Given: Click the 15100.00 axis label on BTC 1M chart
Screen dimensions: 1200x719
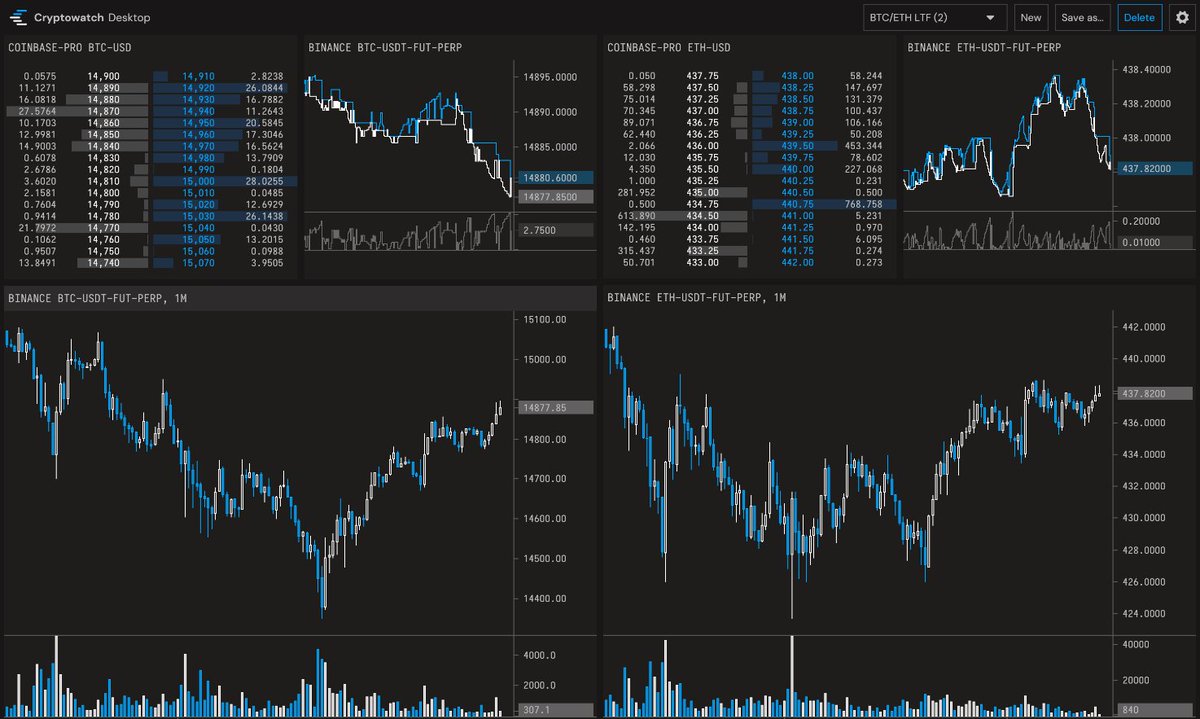Looking at the screenshot, I should tap(544, 320).
